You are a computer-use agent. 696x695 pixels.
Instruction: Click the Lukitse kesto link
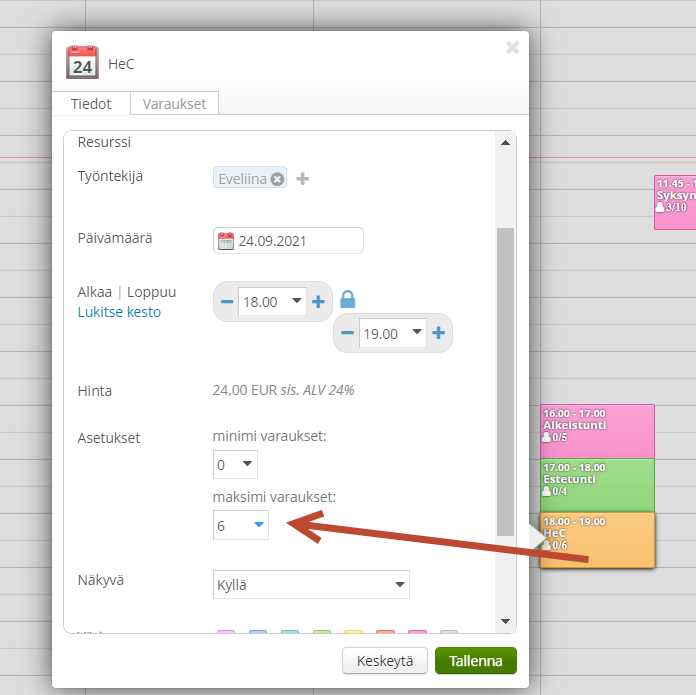click(119, 312)
